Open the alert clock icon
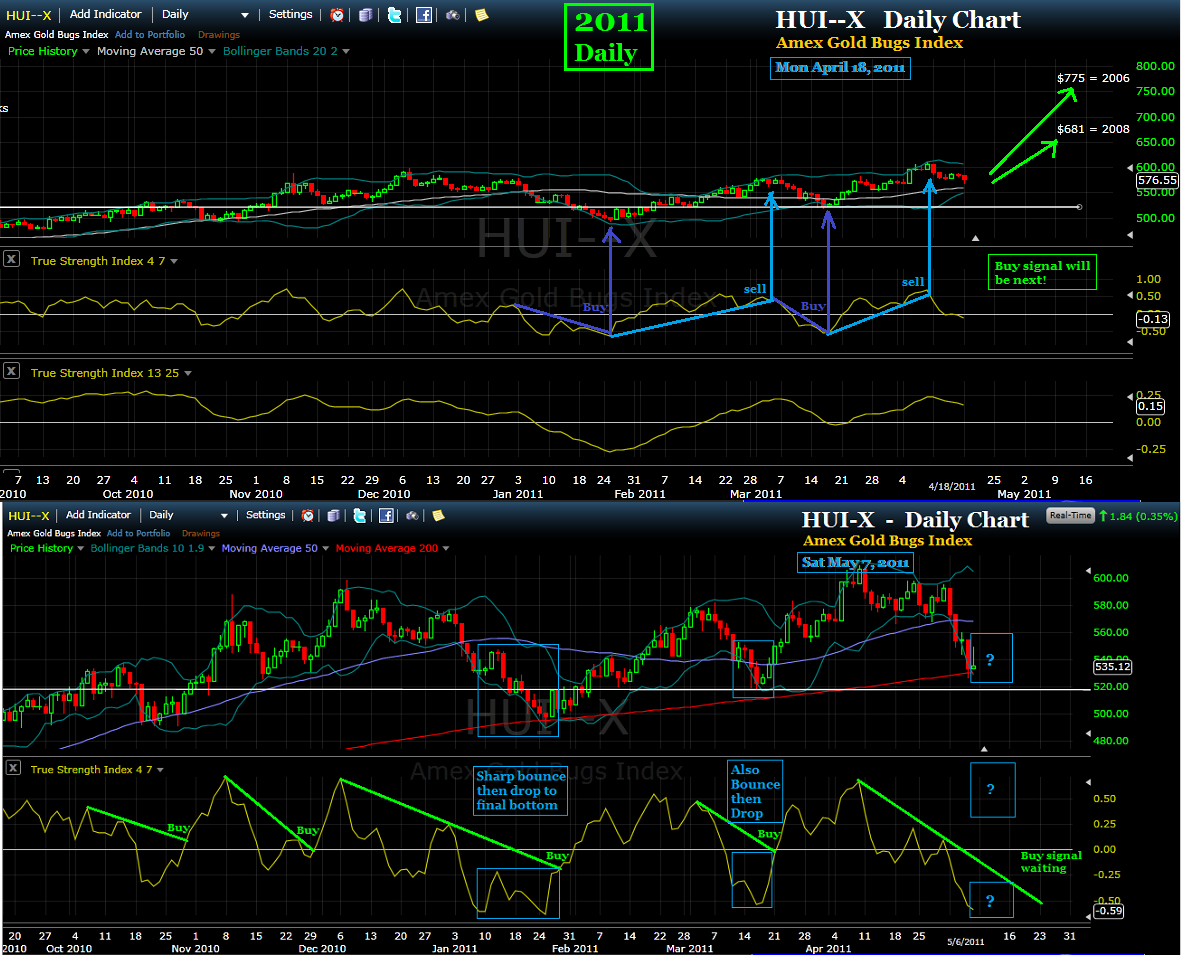Image resolution: width=1181 pixels, height=955 pixels. click(x=336, y=14)
